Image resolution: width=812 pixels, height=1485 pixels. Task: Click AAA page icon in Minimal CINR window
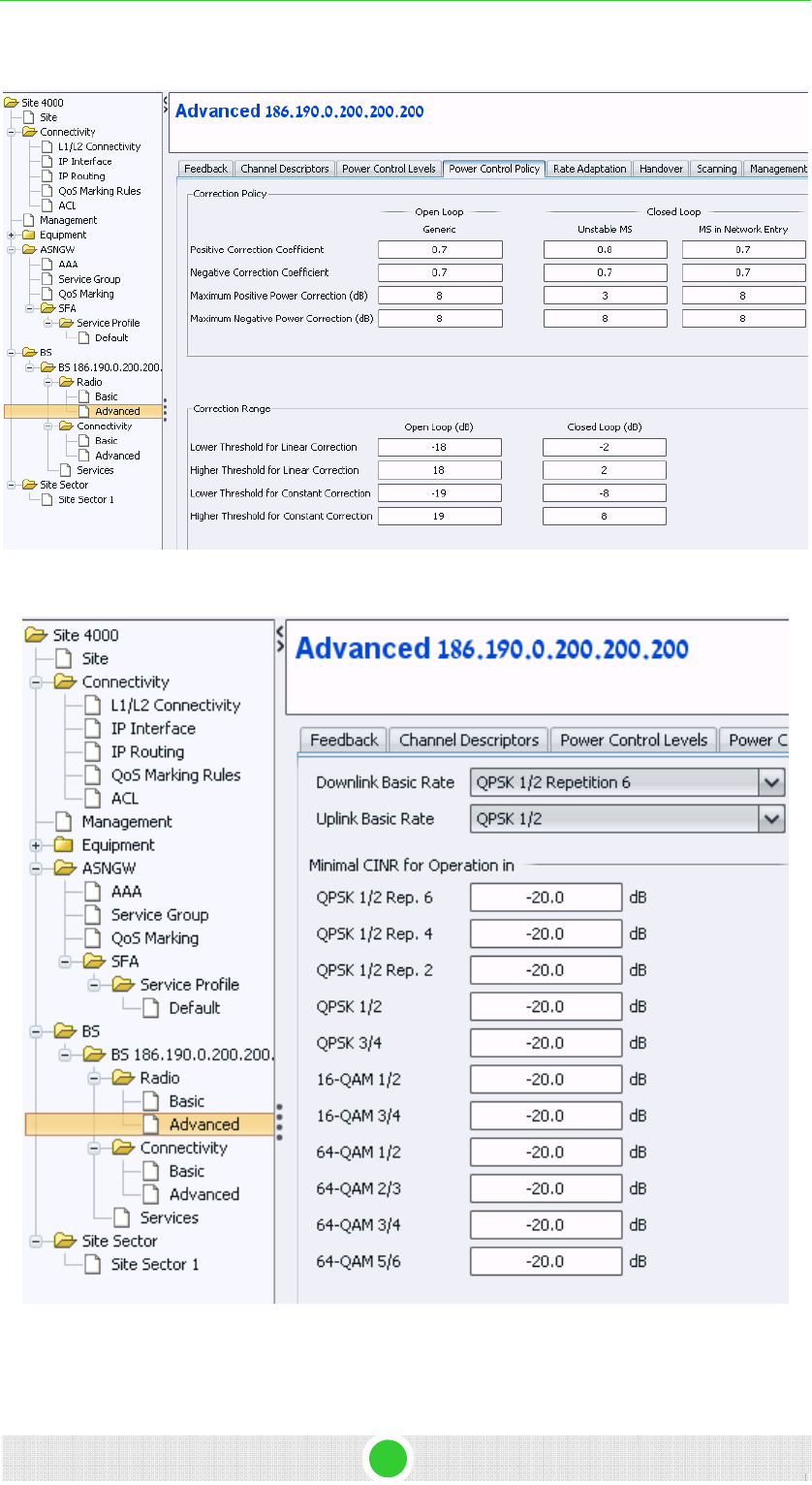93,892
